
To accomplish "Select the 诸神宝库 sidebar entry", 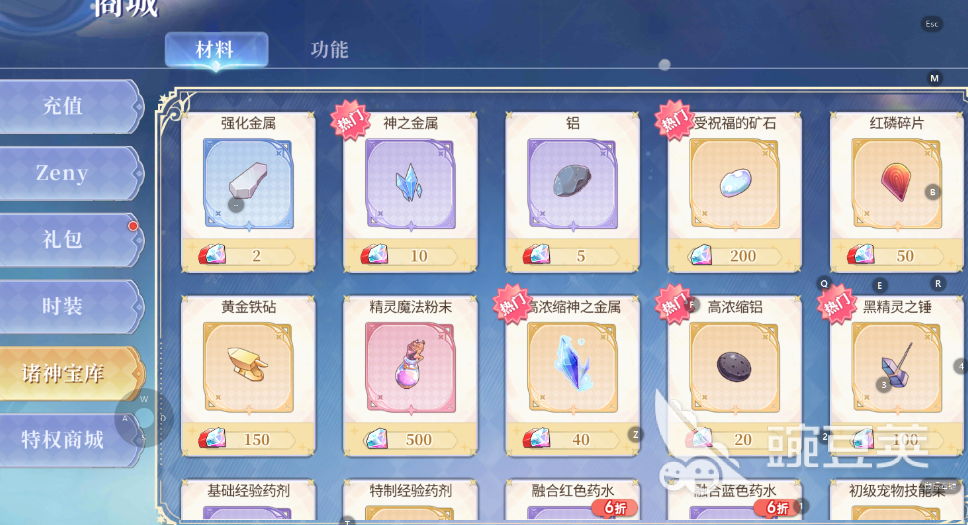I will pos(69,373).
